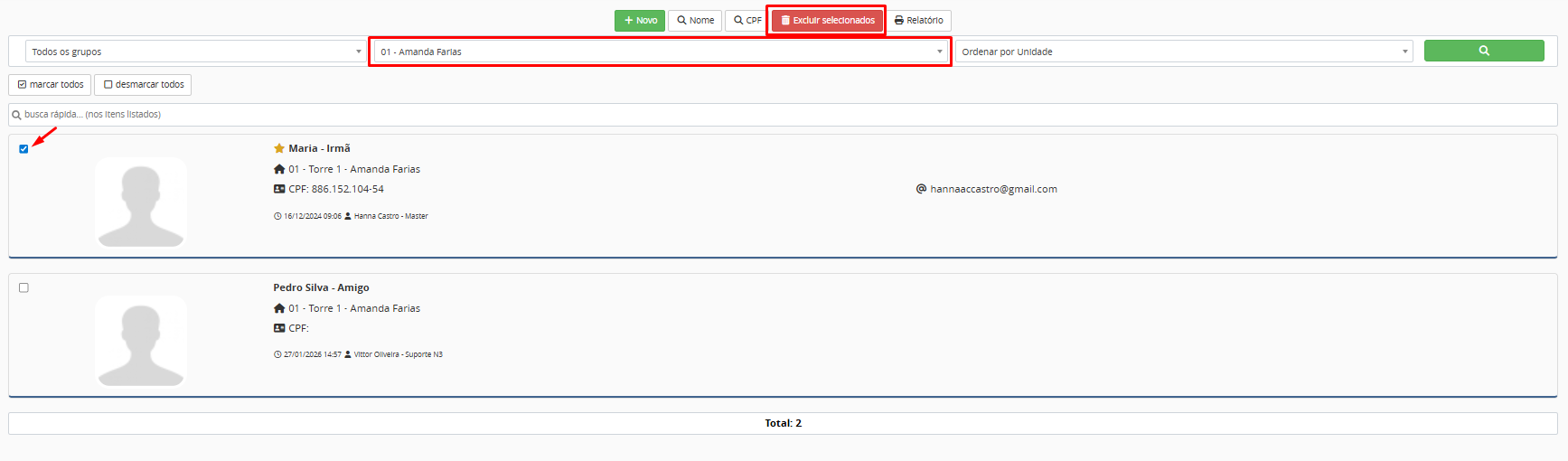Click the house icon in Maria's record
Viewport: 1568px width, 461px height.
click(x=279, y=169)
